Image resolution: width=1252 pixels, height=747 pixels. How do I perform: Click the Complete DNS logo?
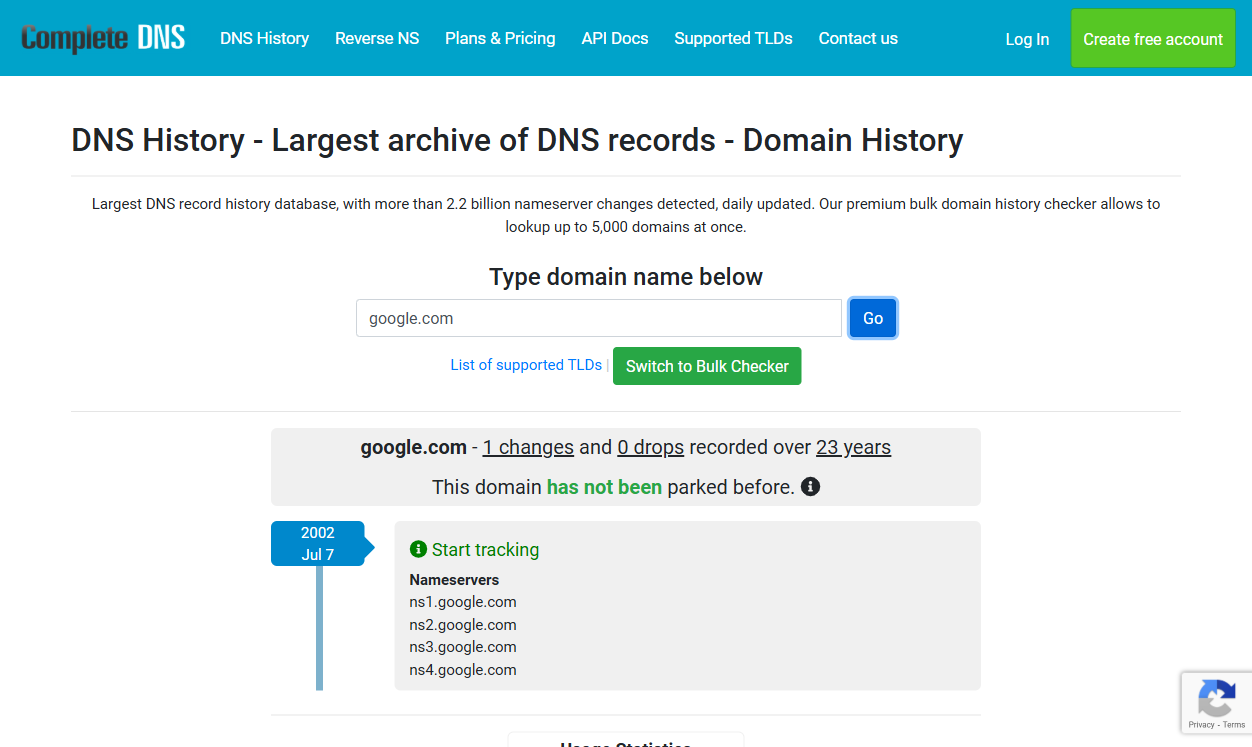pyautogui.click(x=103, y=38)
